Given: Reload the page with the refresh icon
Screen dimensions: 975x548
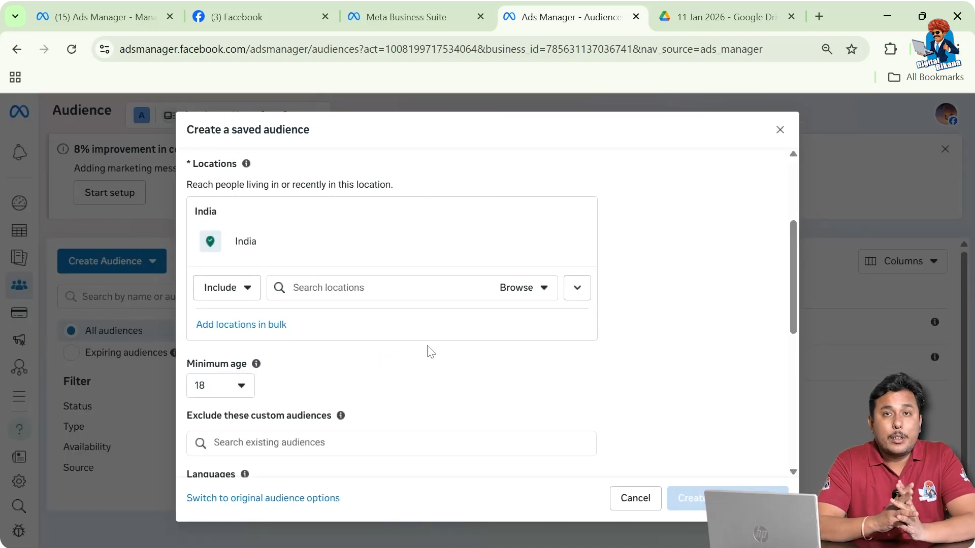Looking at the screenshot, I should point(72,49).
